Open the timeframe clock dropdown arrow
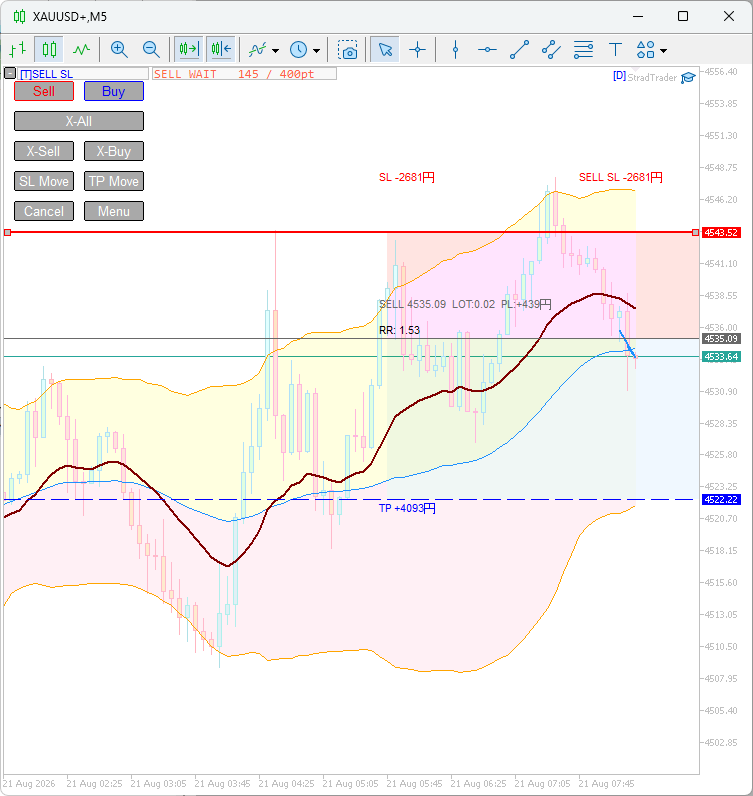The height and width of the screenshot is (796, 753). [316, 51]
